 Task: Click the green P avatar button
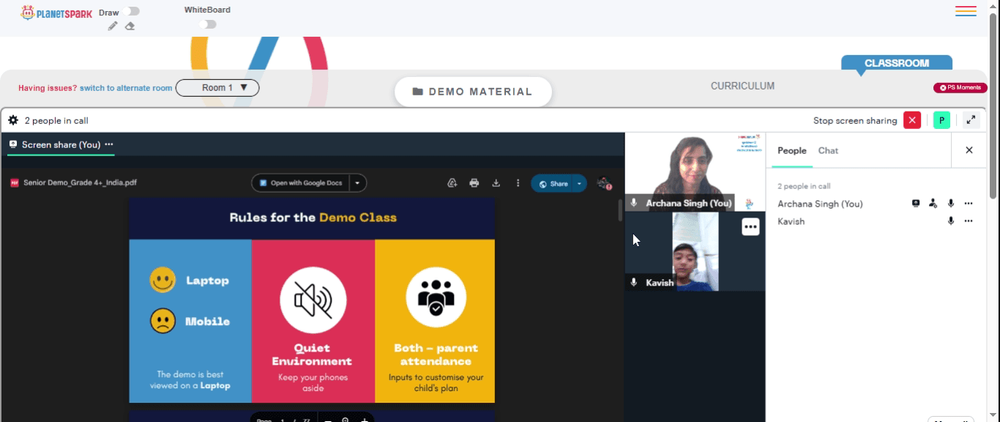coord(941,120)
